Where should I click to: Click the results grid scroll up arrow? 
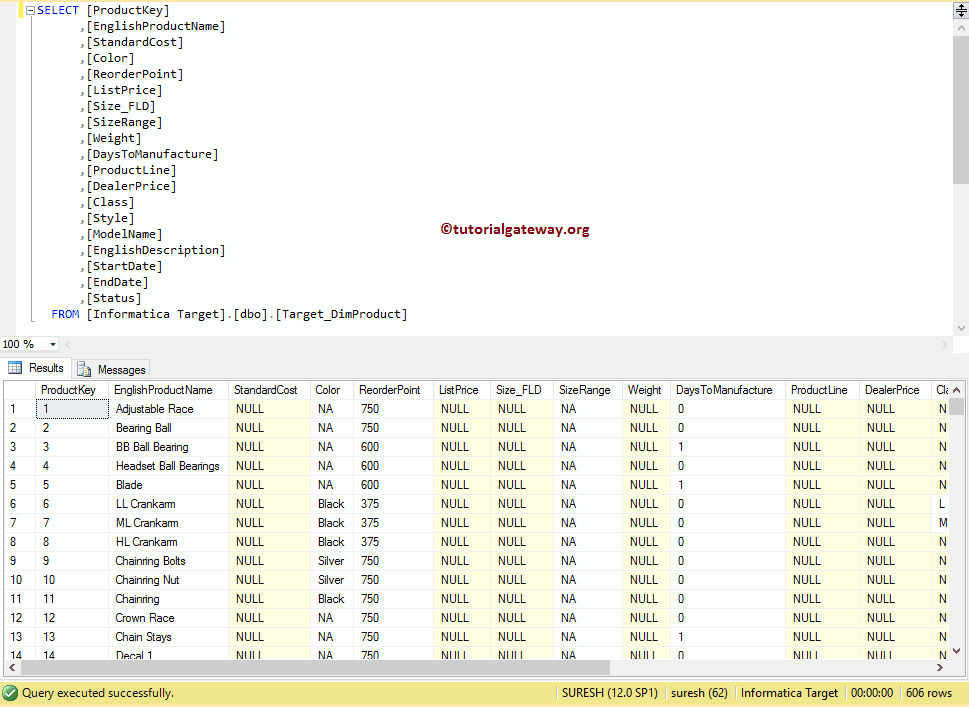coord(957,390)
